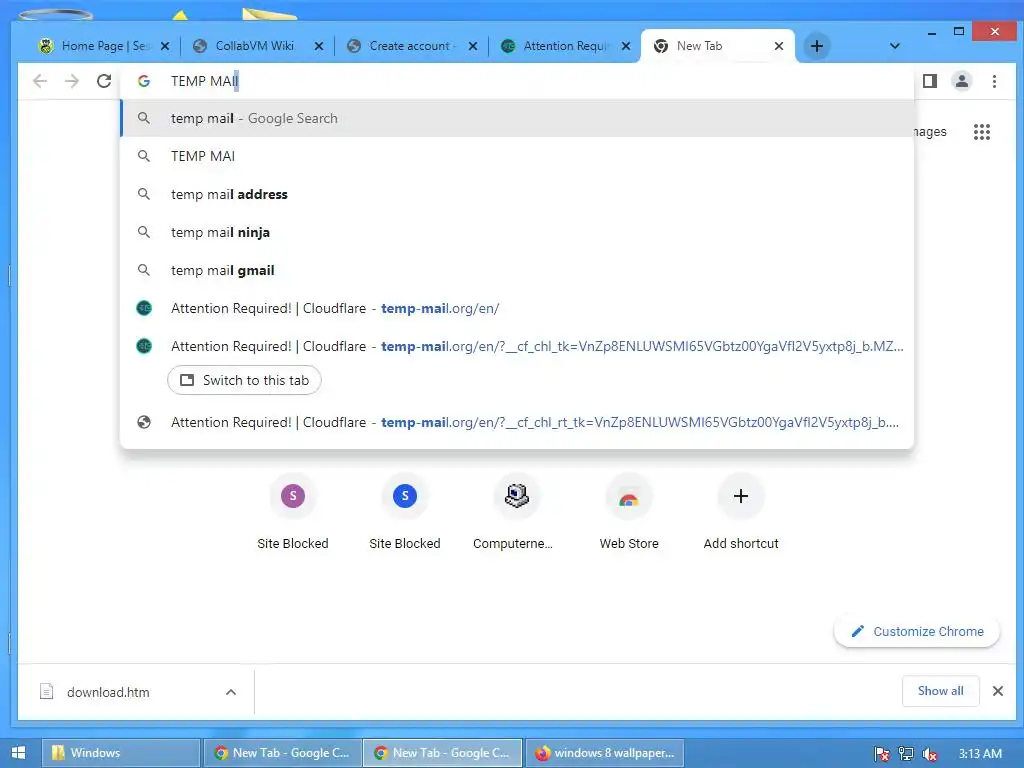This screenshot has width=1024, height=768.
Task: Expand download.htm options chevron
Action: pyautogui.click(x=231, y=692)
